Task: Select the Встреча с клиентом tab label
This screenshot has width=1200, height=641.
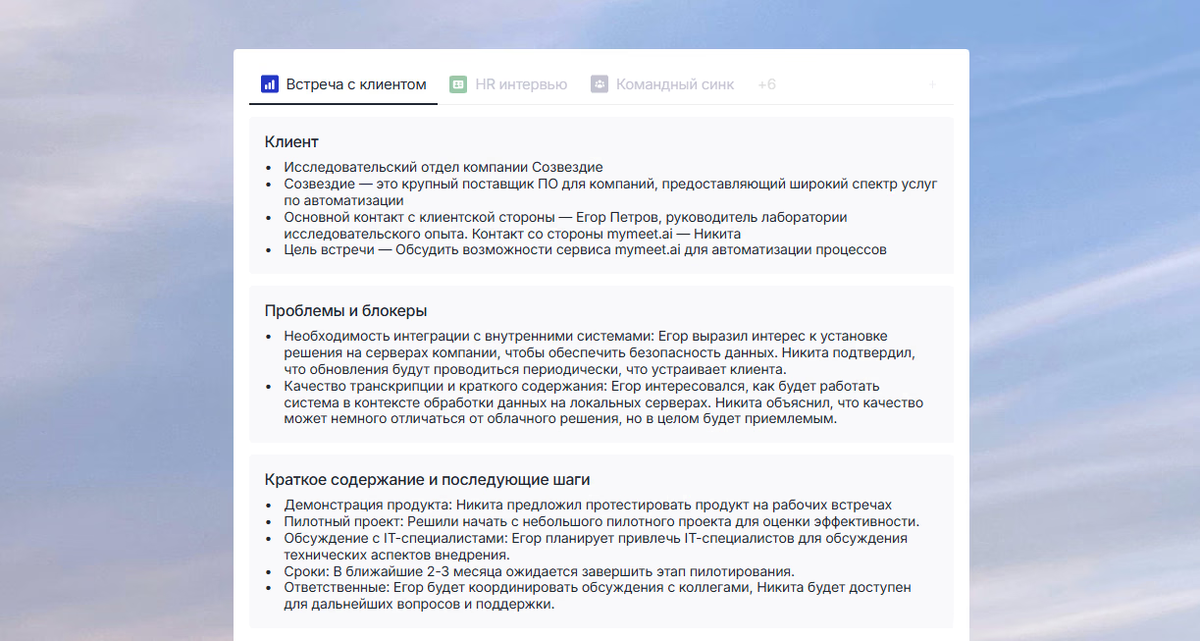Action: coord(356,85)
